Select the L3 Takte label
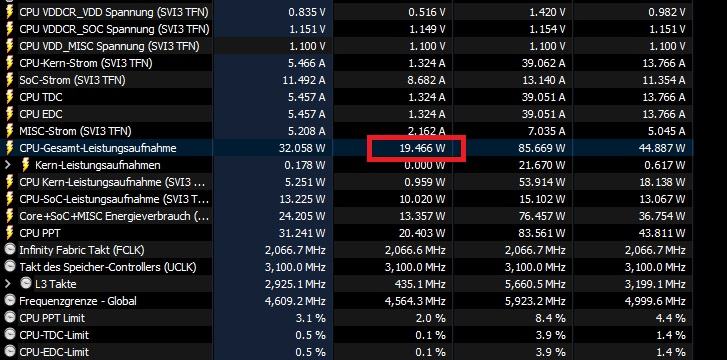The width and height of the screenshot is (727, 360). click(56, 284)
